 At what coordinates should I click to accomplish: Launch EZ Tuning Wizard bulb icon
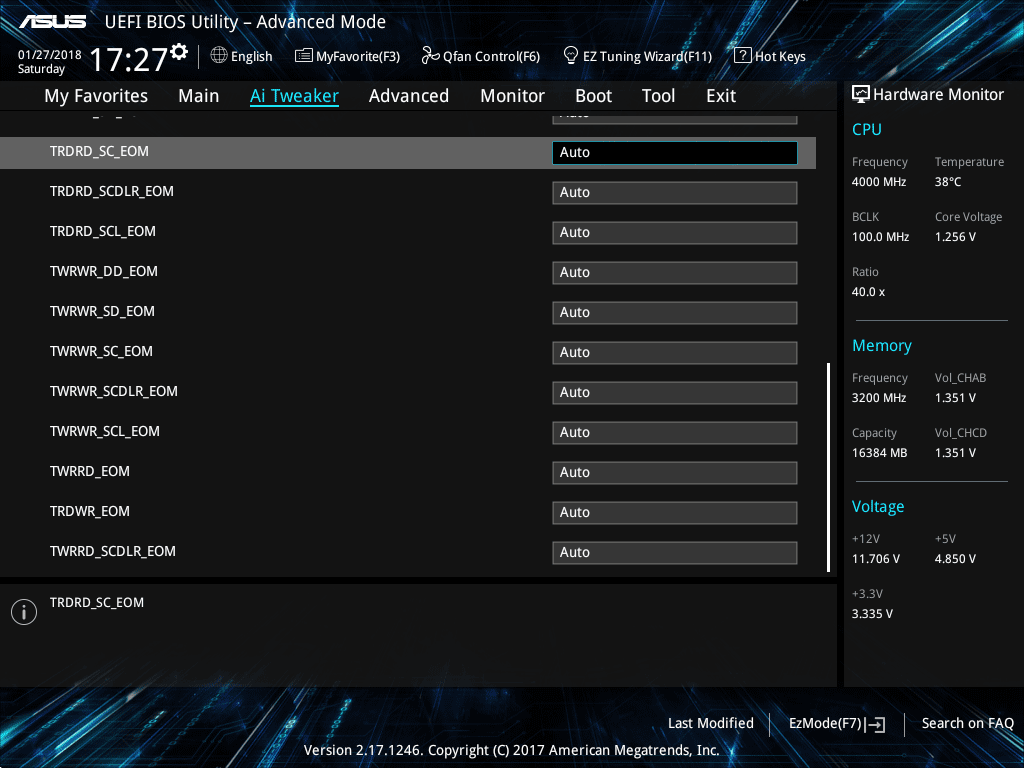click(571, 56)
